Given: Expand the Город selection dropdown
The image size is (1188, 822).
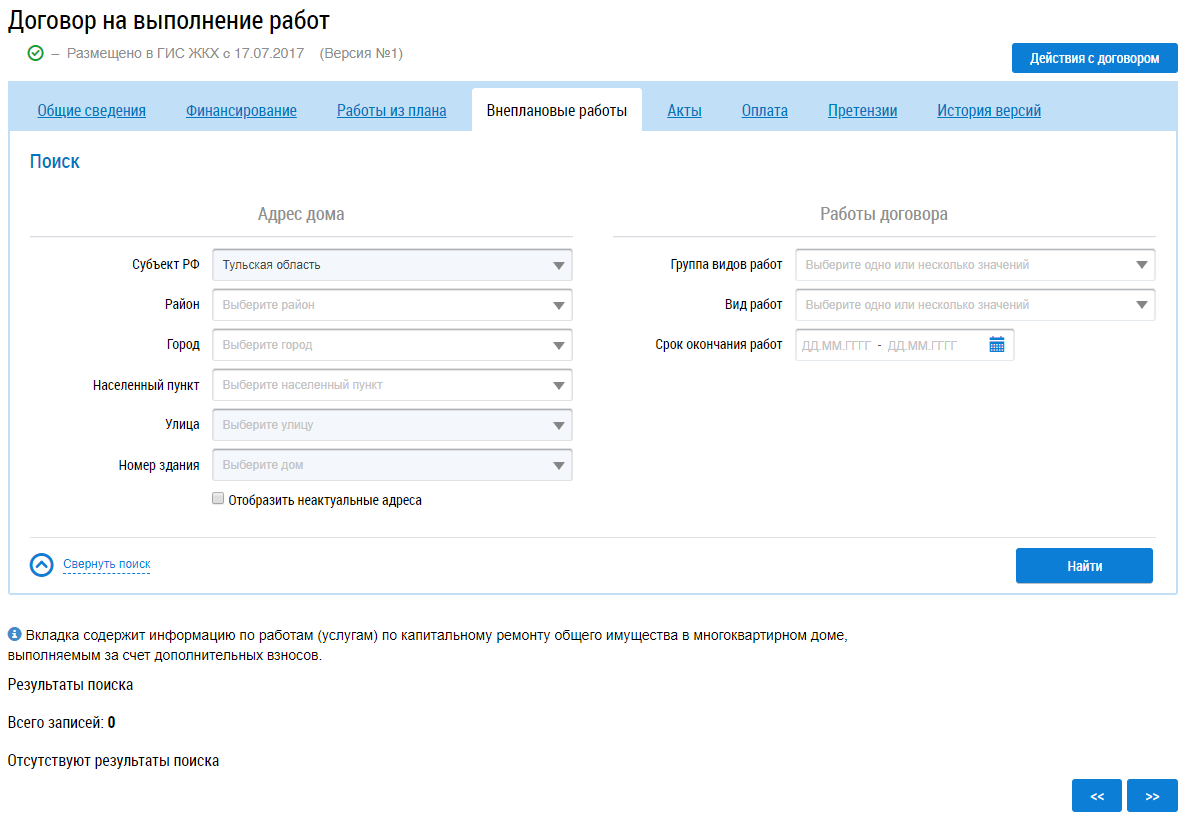Looking at the screenshot, I should [392, 345].
